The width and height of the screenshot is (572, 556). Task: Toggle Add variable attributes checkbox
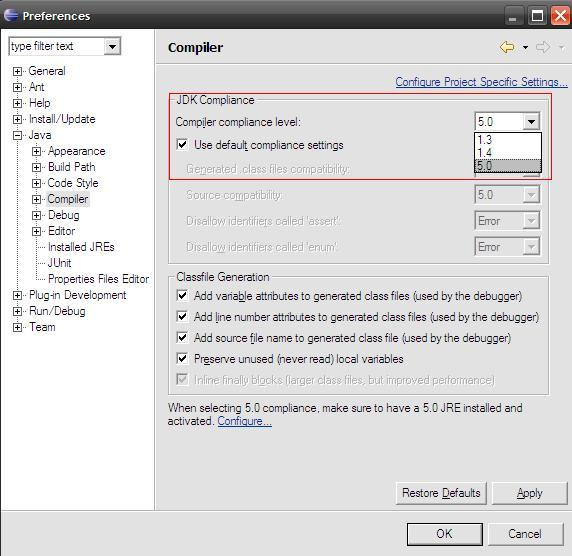[182, 295]
